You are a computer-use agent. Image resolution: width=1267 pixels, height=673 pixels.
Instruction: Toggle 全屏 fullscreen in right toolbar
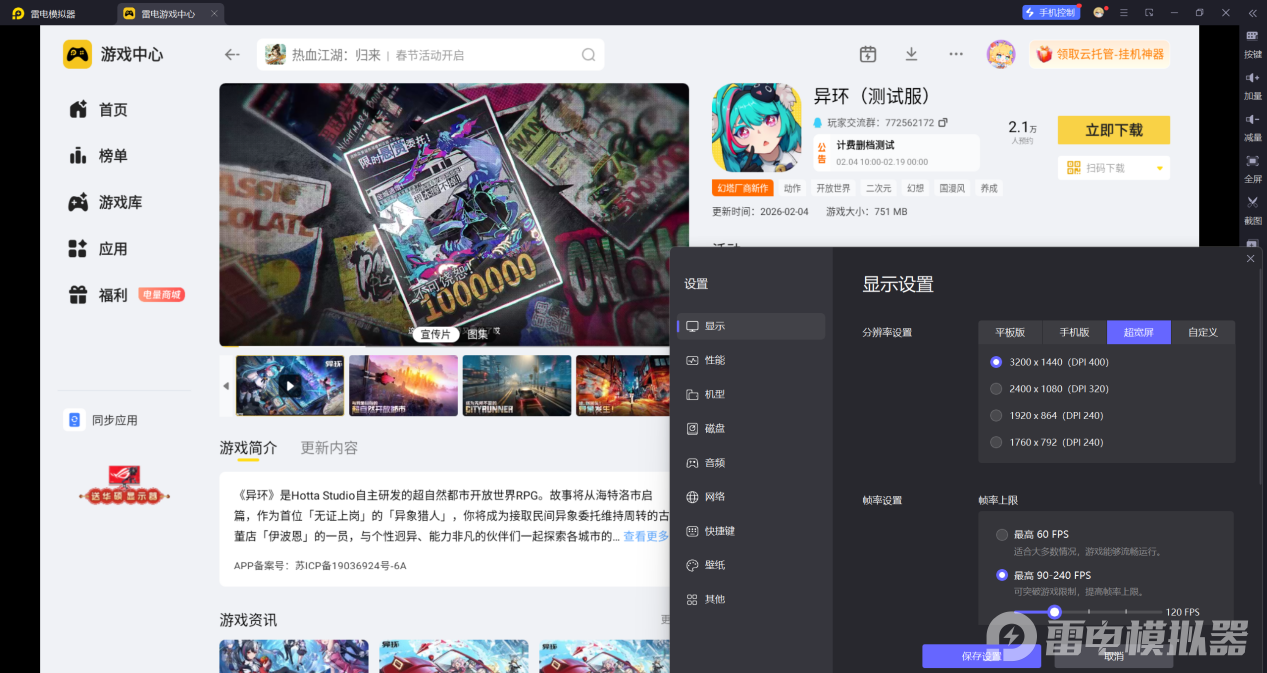coord(1252,169)
